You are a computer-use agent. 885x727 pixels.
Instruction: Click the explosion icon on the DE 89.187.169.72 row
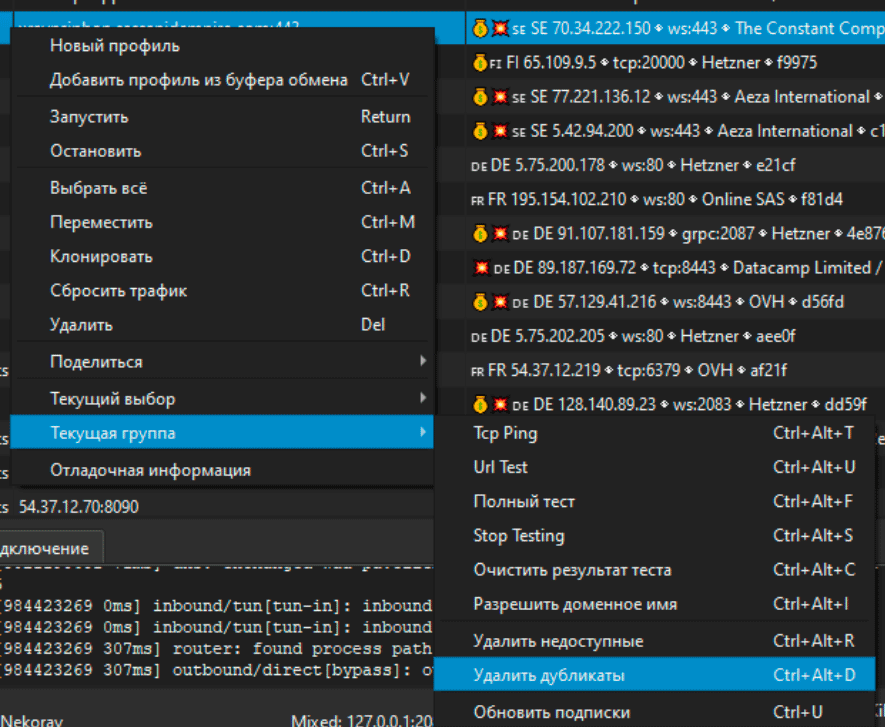pos(481,268)
